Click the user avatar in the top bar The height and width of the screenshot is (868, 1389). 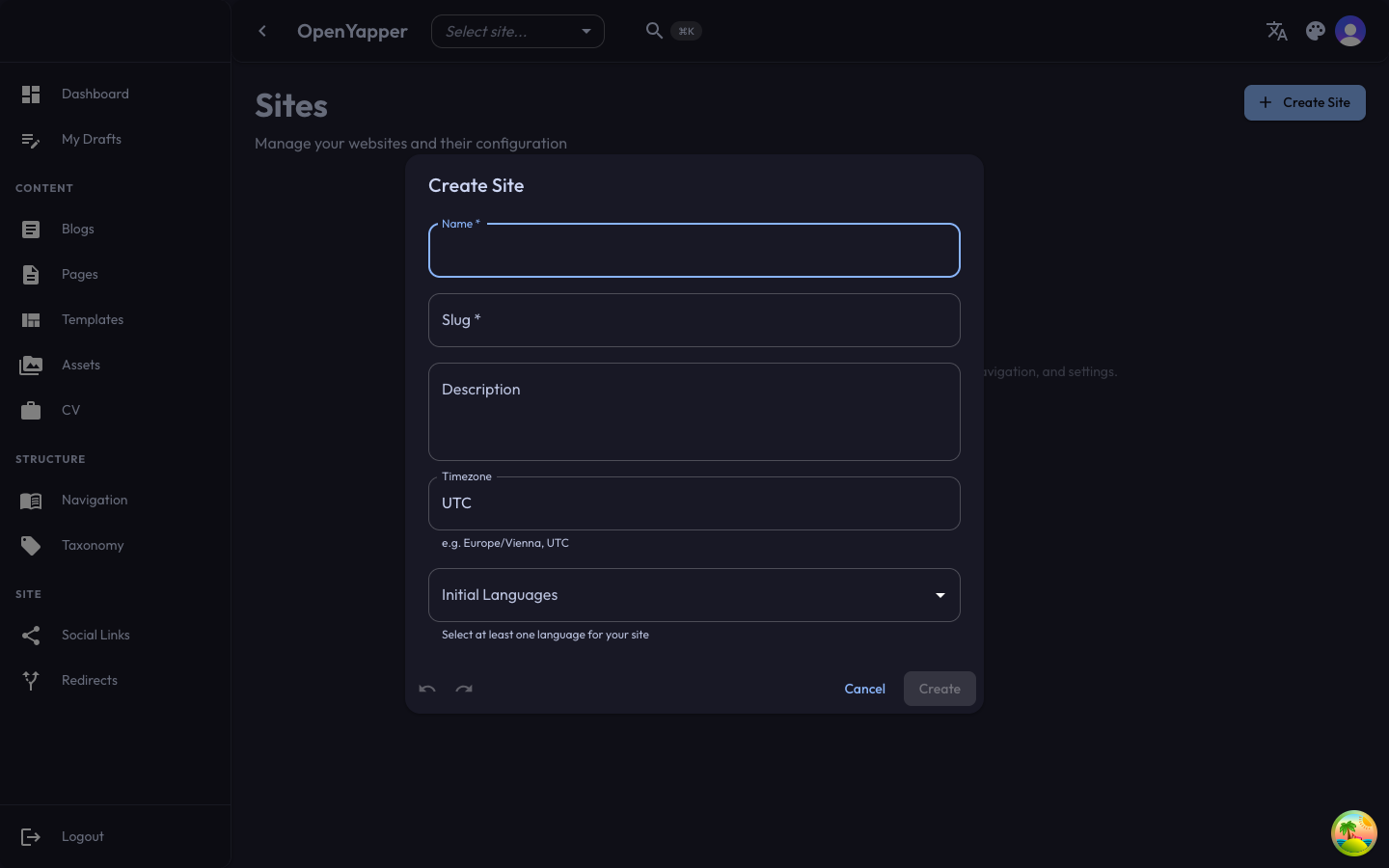[x=1349, y=30]
